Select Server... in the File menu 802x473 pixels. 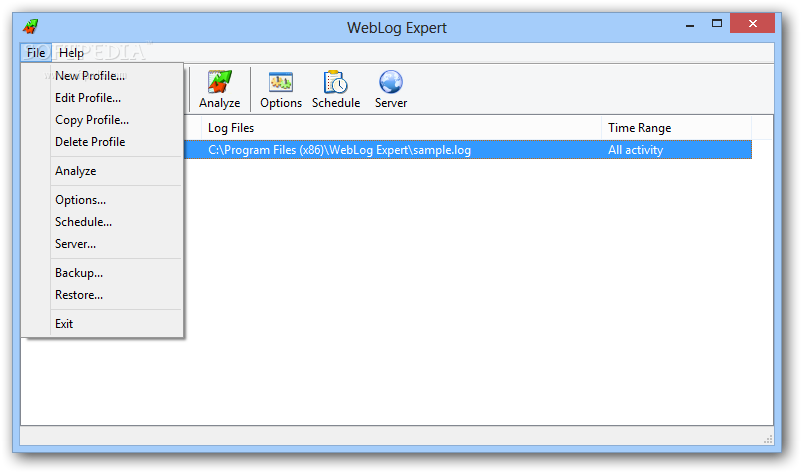(x=102, y=244)
